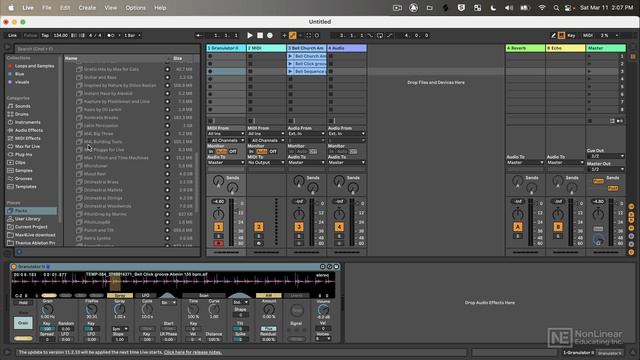640x360 pixels.
Task: Open Samples browser category
Action: click(x=23, y=171)
